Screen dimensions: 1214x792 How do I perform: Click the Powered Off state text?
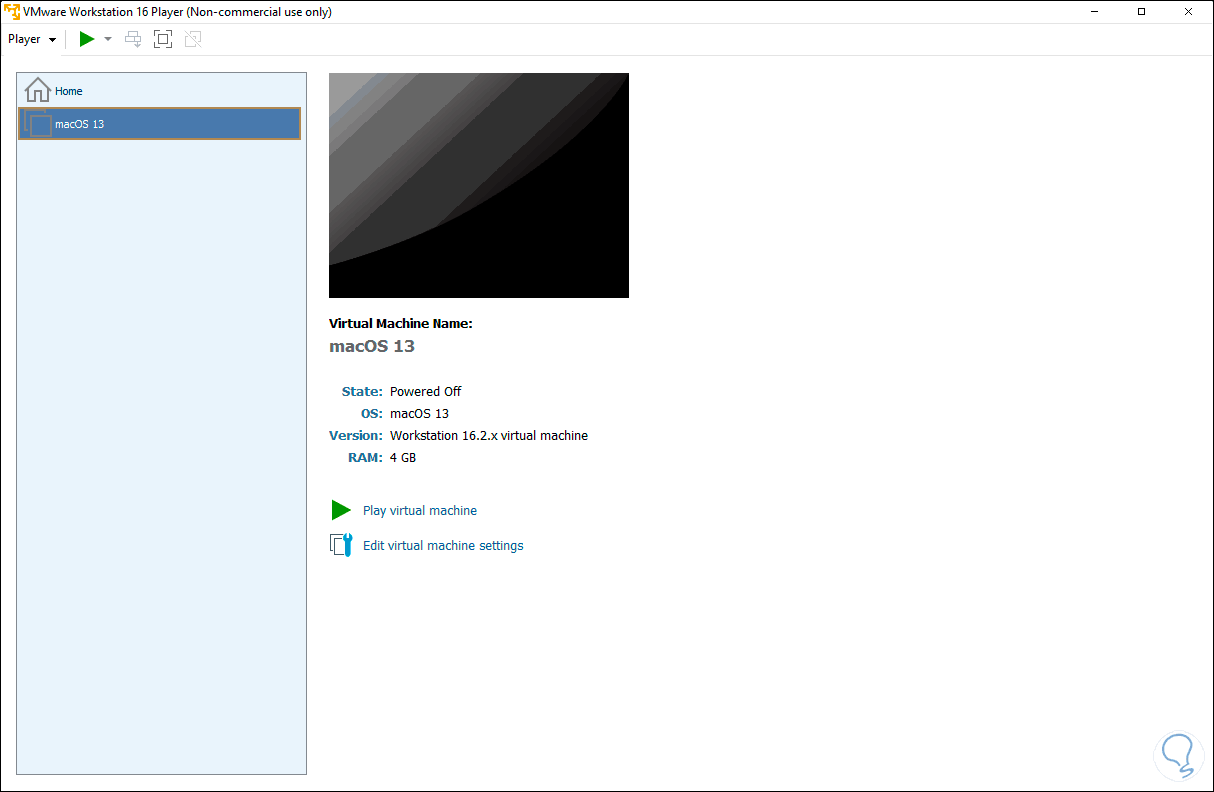tap(425, 392)
